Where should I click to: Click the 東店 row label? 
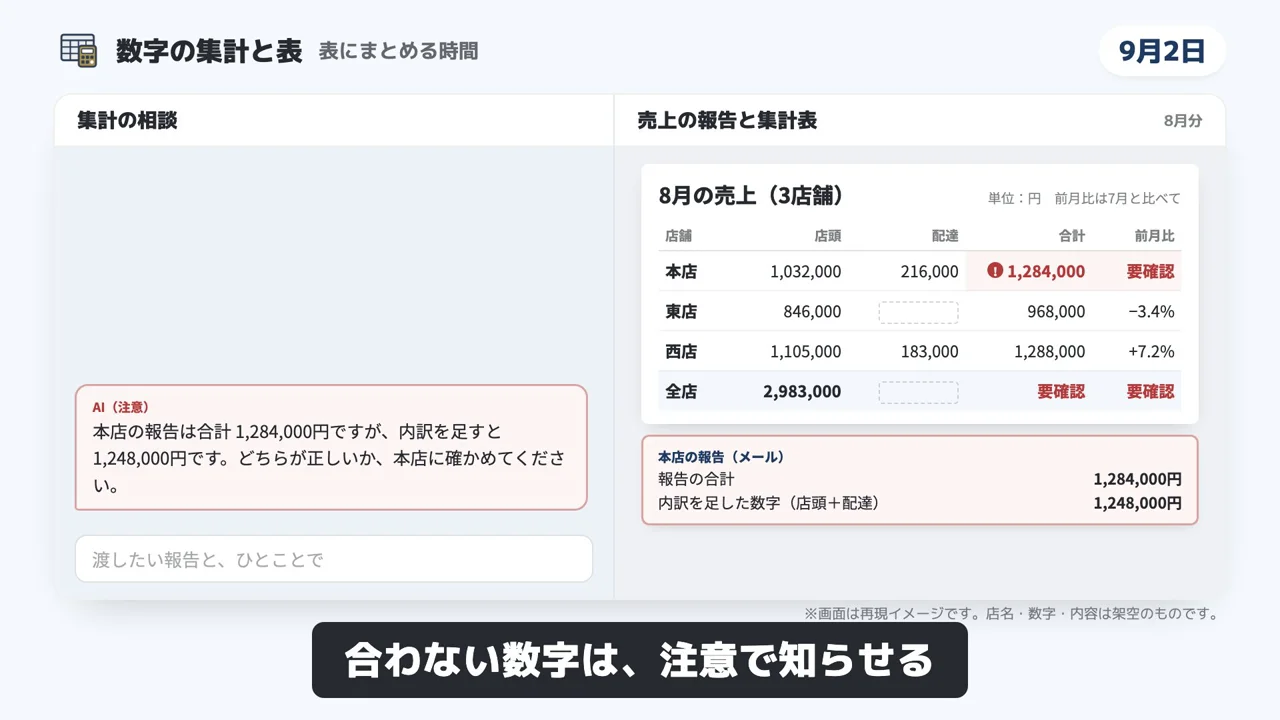click(681, 311)
